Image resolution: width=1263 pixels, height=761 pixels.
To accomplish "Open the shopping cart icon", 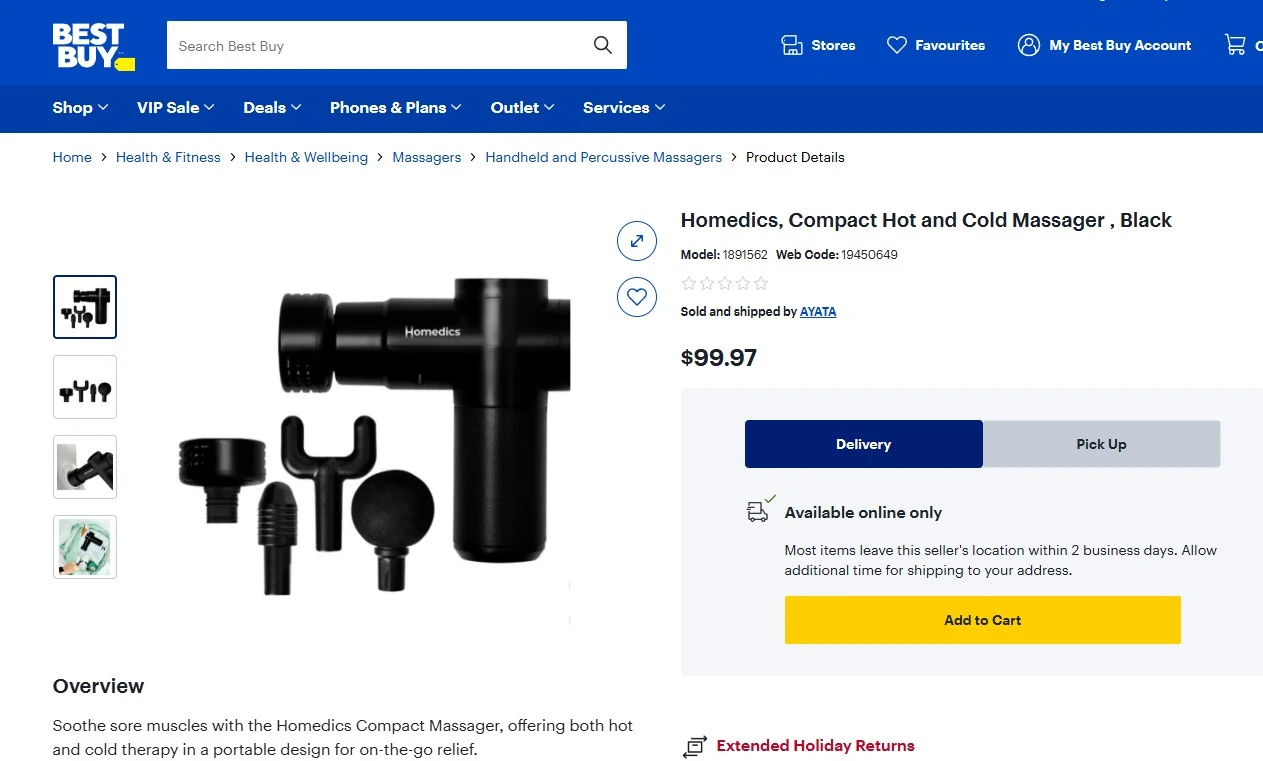I will pyautogui.click(x=1235, y=45).
